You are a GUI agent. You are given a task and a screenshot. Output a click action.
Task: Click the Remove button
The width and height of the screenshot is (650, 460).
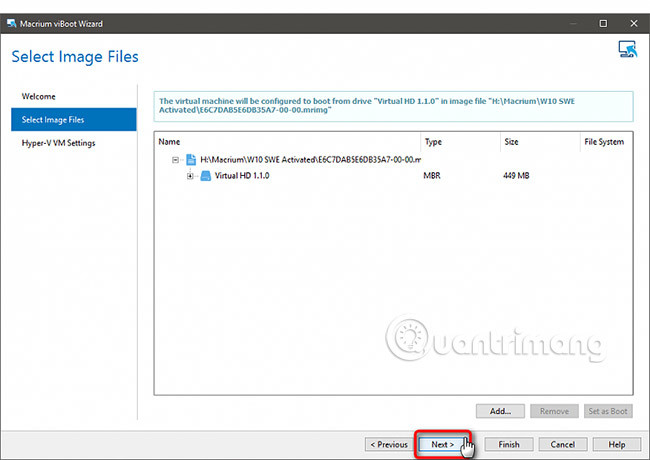click(x=554, y=411)
